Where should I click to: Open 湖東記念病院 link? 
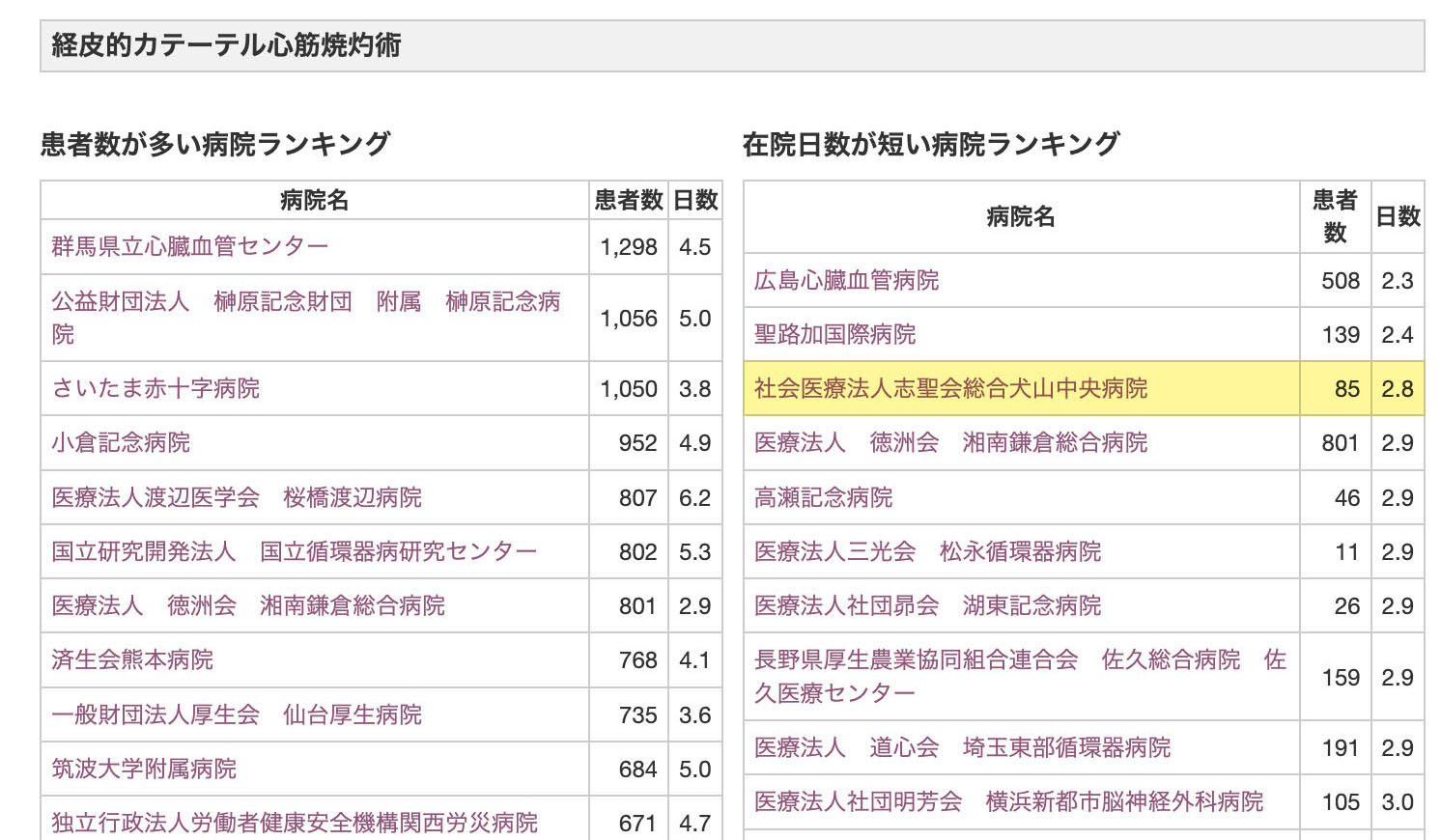pos(927,605)
